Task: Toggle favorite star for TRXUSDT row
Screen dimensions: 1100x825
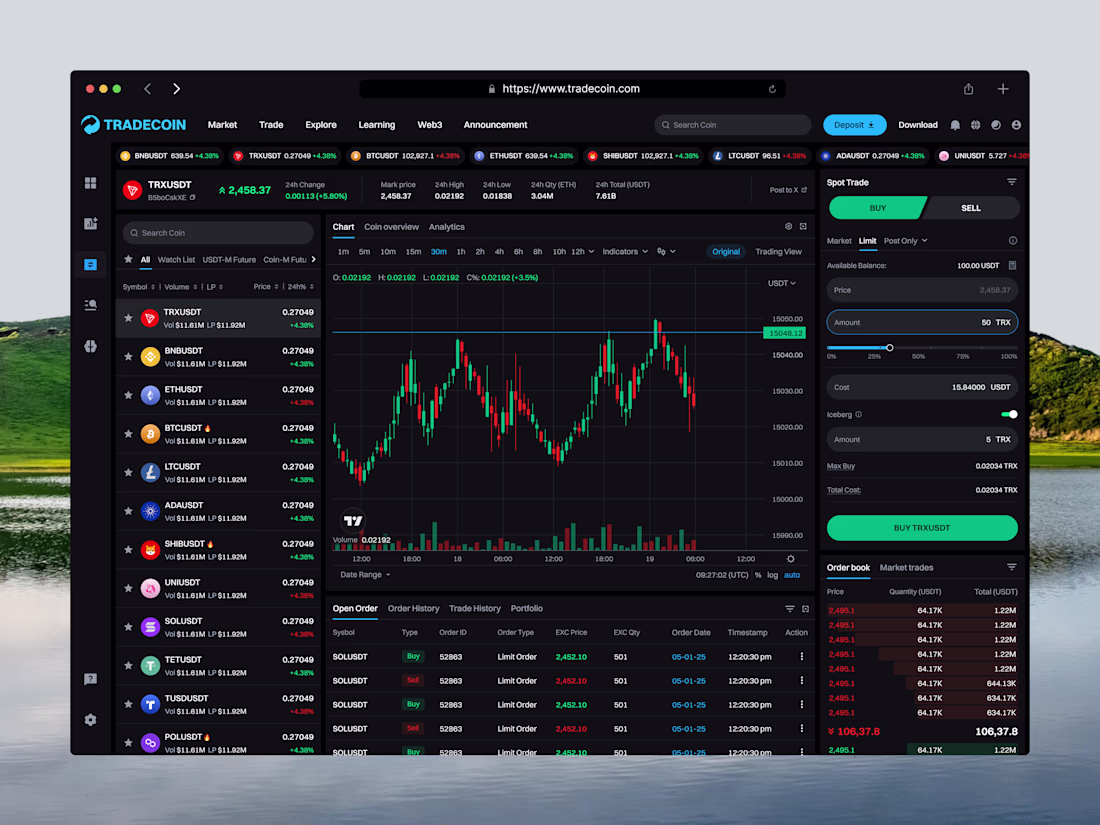Action: pos(128,318)
